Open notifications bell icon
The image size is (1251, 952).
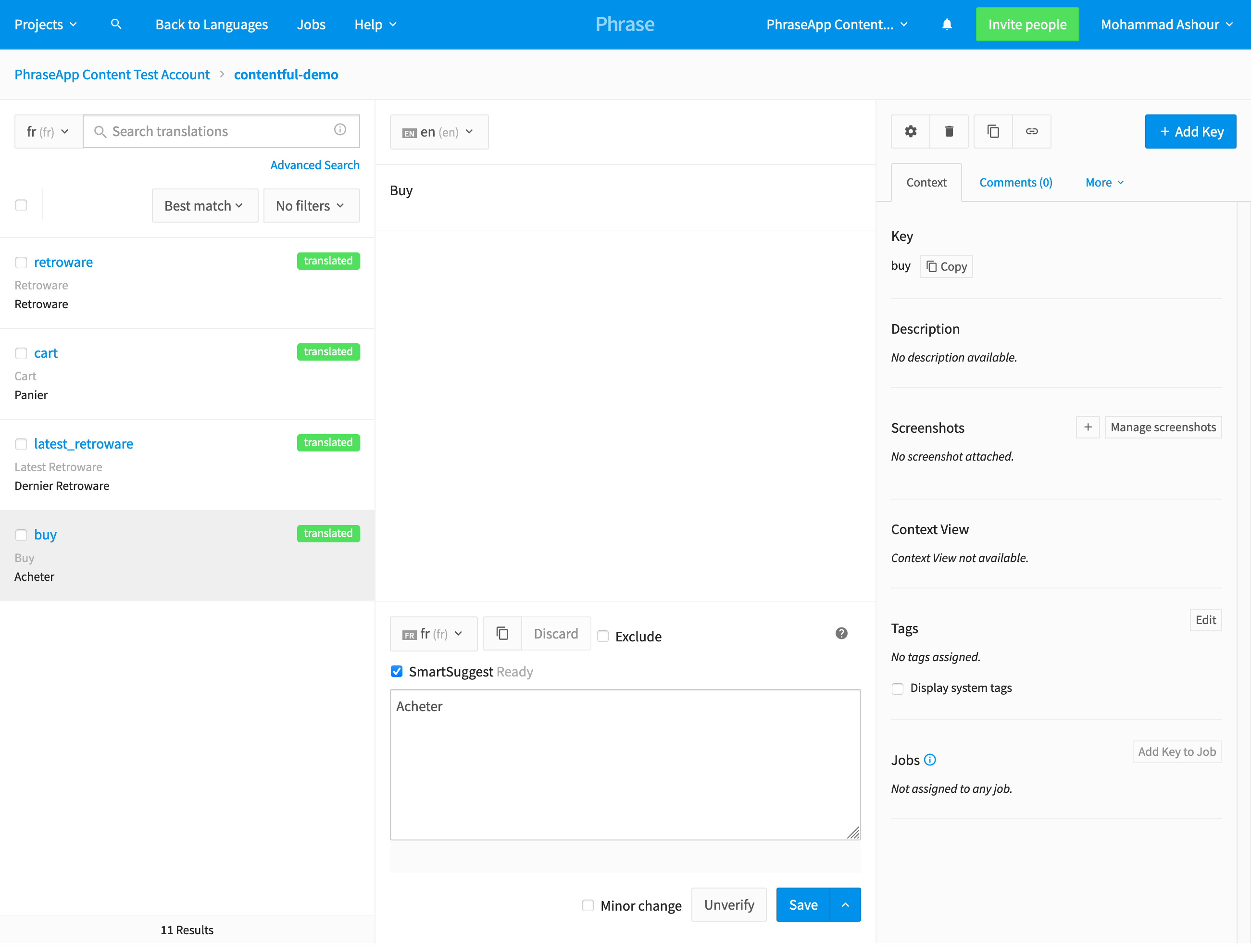click(947, 25)
